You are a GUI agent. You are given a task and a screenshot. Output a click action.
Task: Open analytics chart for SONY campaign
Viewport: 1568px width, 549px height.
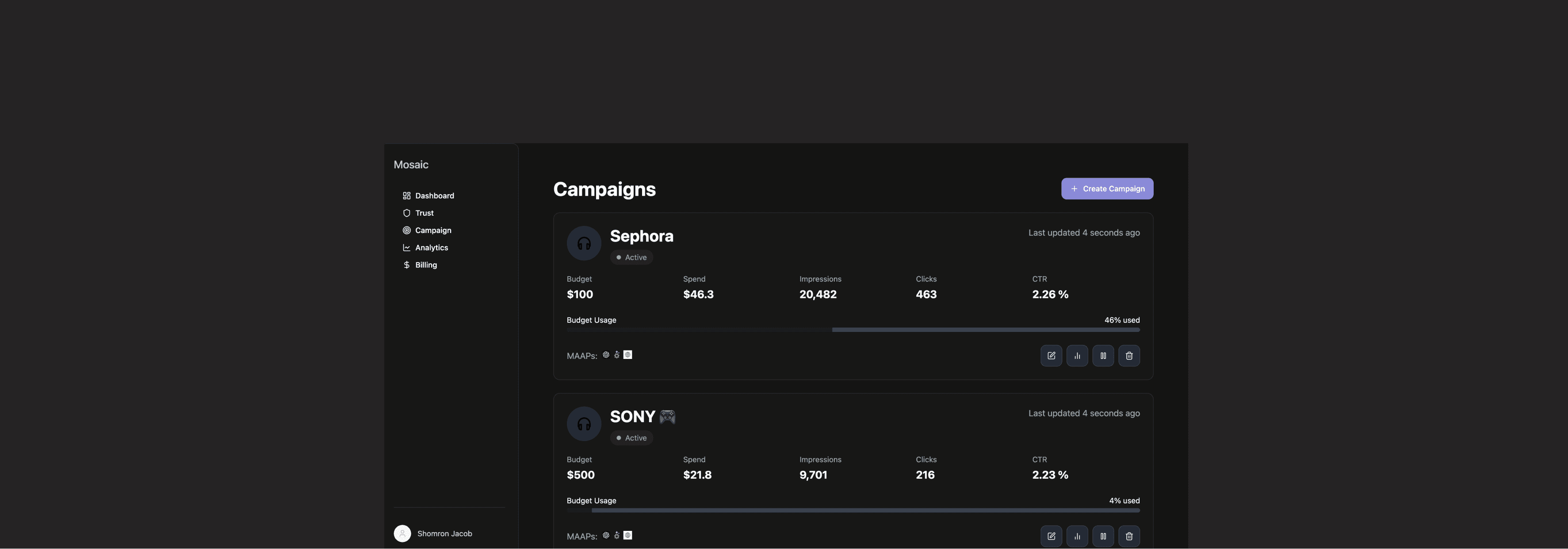pyautogui.click(x=1077, y=536)
